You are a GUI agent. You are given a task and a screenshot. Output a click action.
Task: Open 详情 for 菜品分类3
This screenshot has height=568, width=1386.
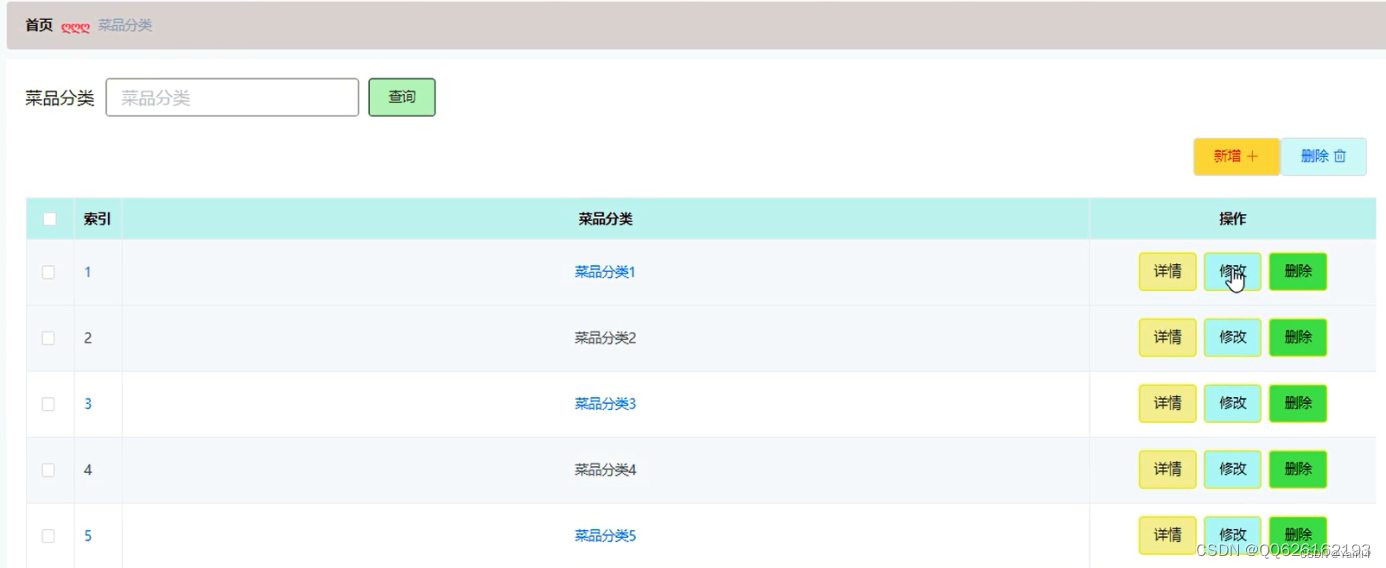pos(1168,404)
